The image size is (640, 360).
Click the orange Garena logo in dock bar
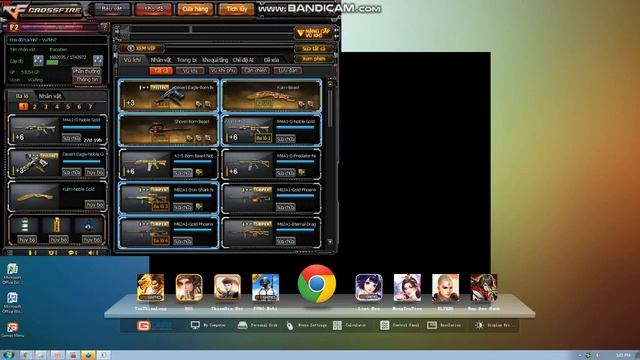144,325
